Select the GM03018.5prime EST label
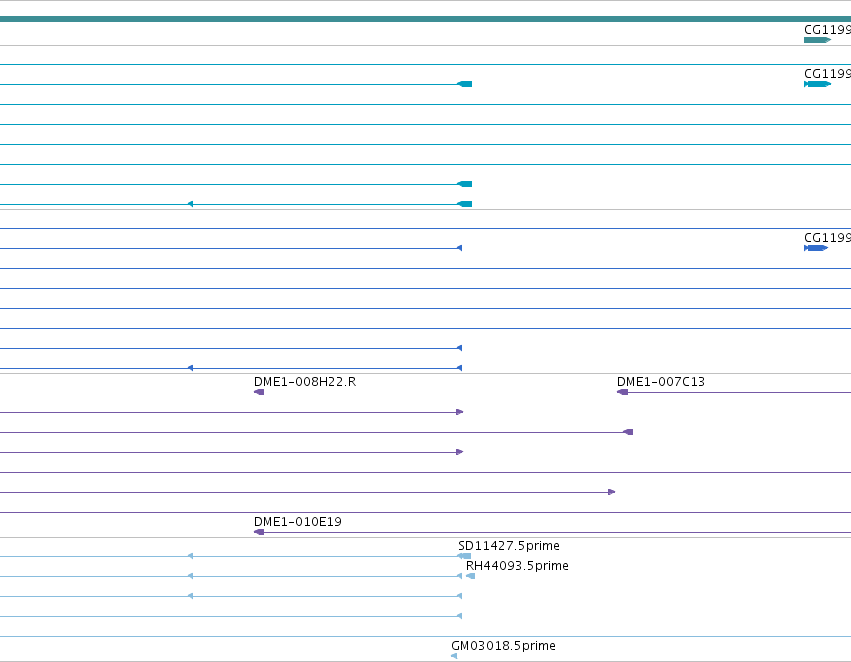Viewport: 851px width, 662px height. (x=503, y=646)
